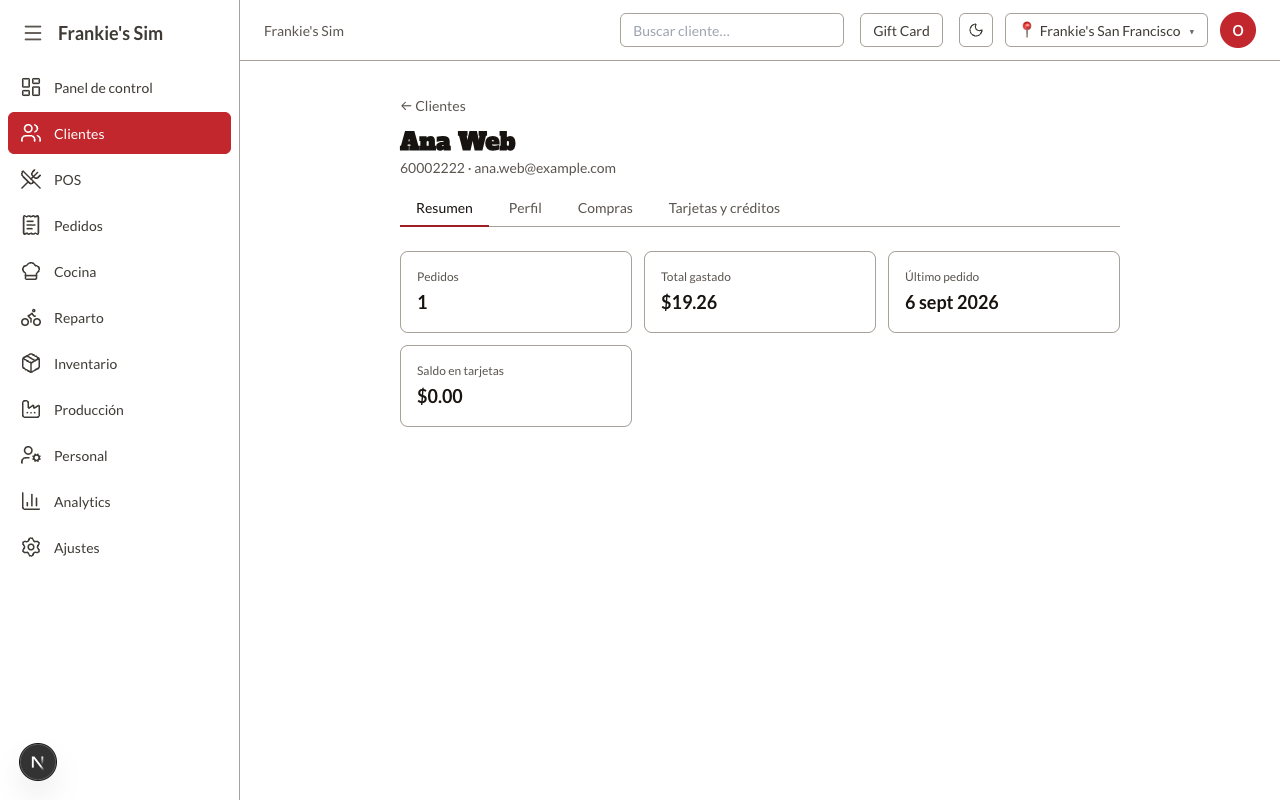This screenshot has width=1280, height=800.
Task: Click the Reparto bicycle icon
Action: point(31,317)
